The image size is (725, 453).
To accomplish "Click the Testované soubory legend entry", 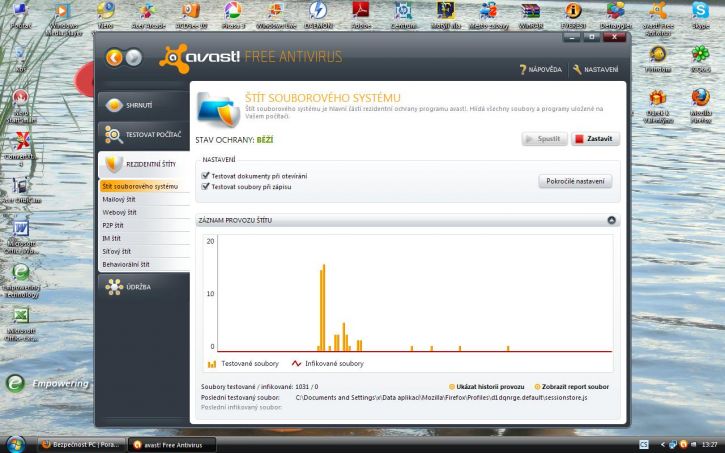I will [x=243, y=364].
